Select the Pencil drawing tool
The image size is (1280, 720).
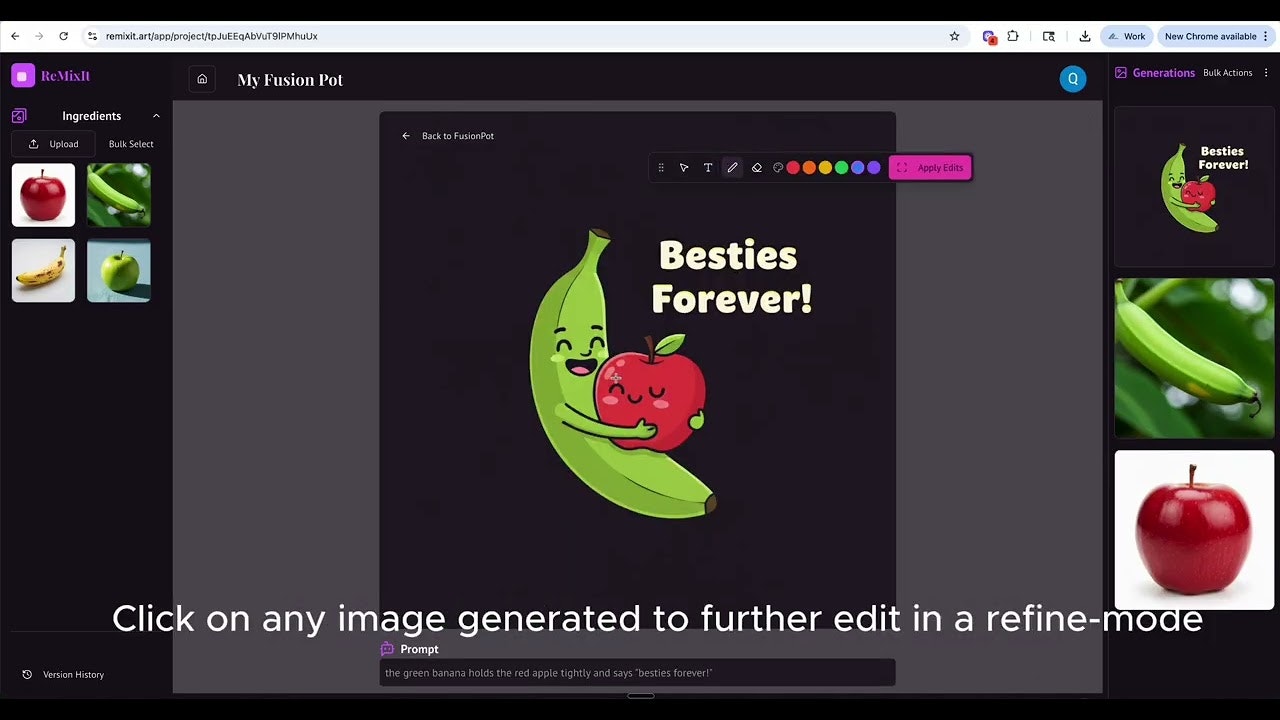(x=733, y=167)
